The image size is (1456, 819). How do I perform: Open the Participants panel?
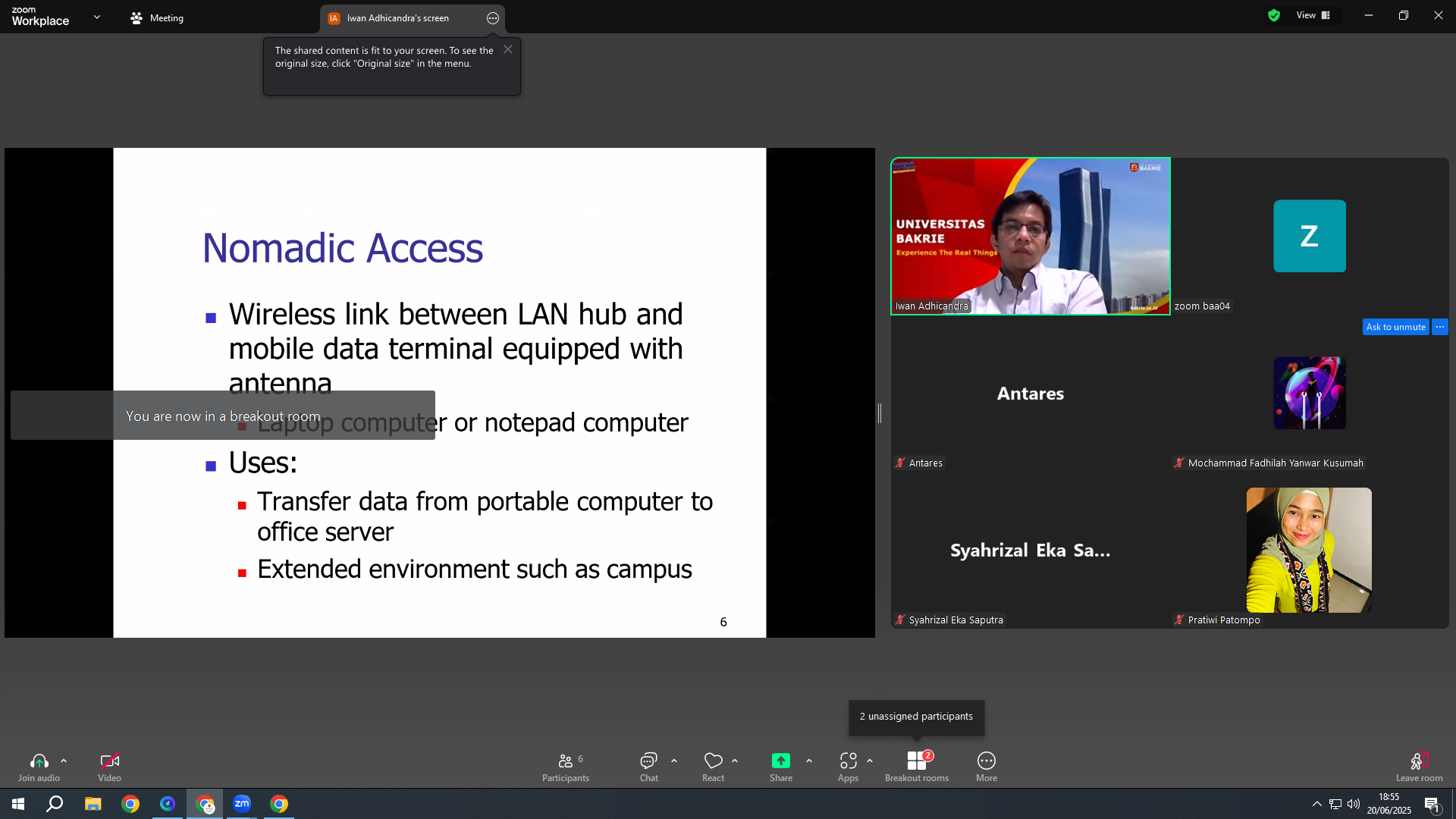[x=566, y=767]
